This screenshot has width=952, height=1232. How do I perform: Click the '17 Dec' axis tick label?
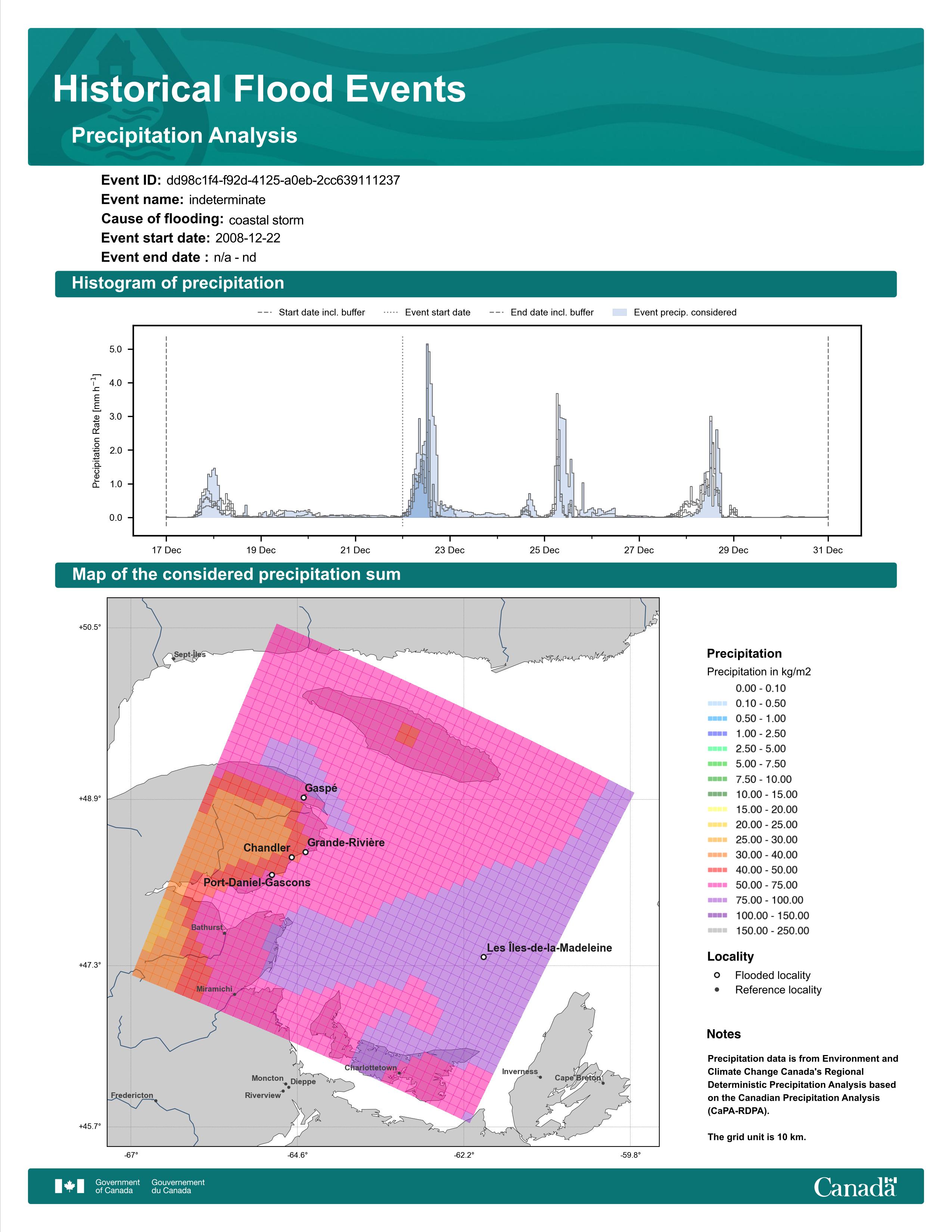point(167,550)
